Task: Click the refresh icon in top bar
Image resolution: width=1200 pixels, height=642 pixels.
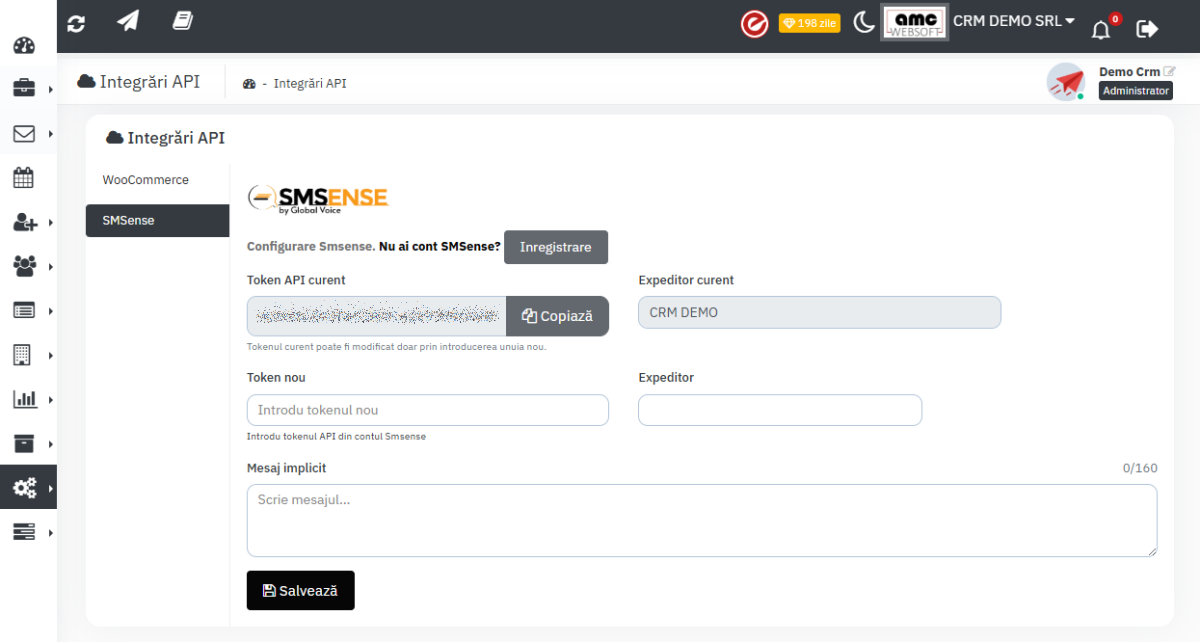Action: (x=76, y=22)
